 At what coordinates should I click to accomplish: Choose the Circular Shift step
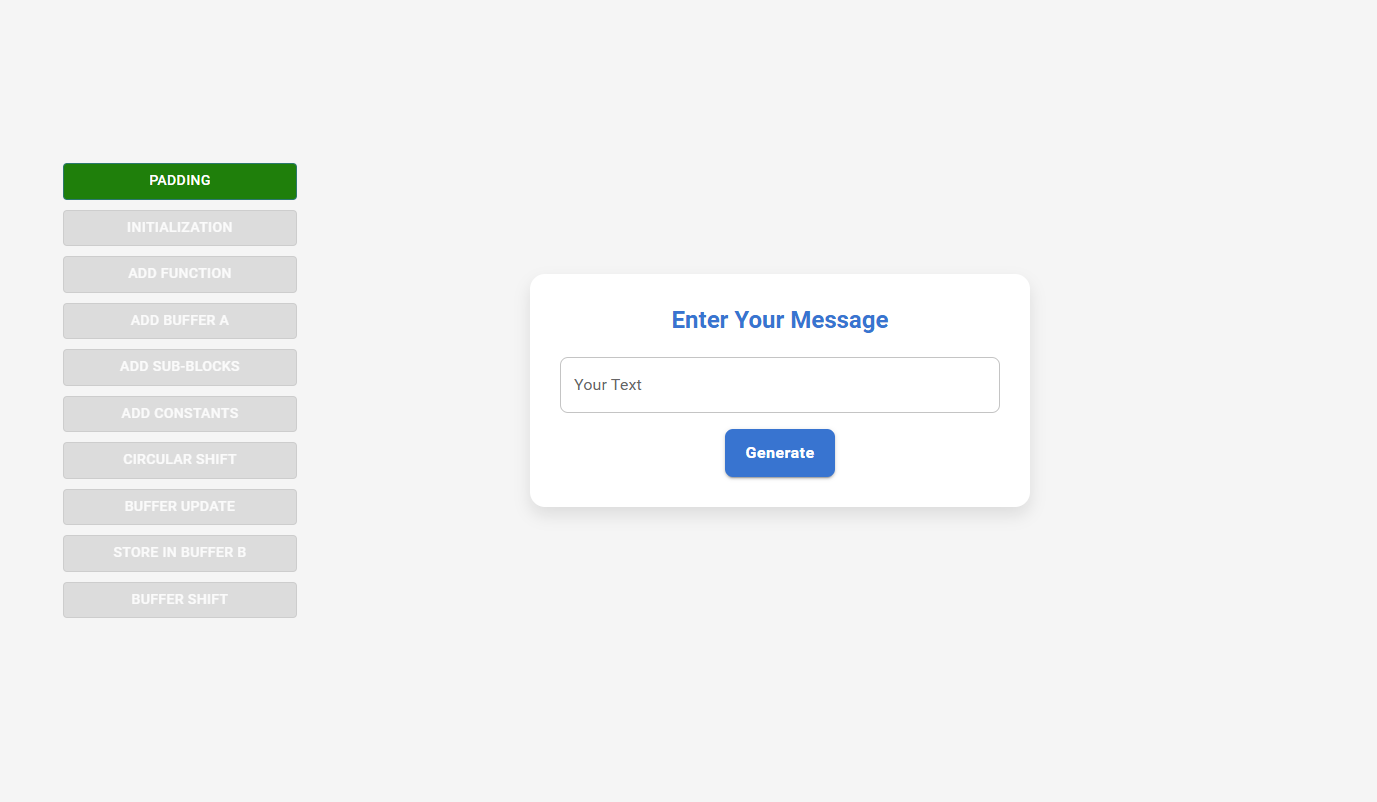click(180, 460)
